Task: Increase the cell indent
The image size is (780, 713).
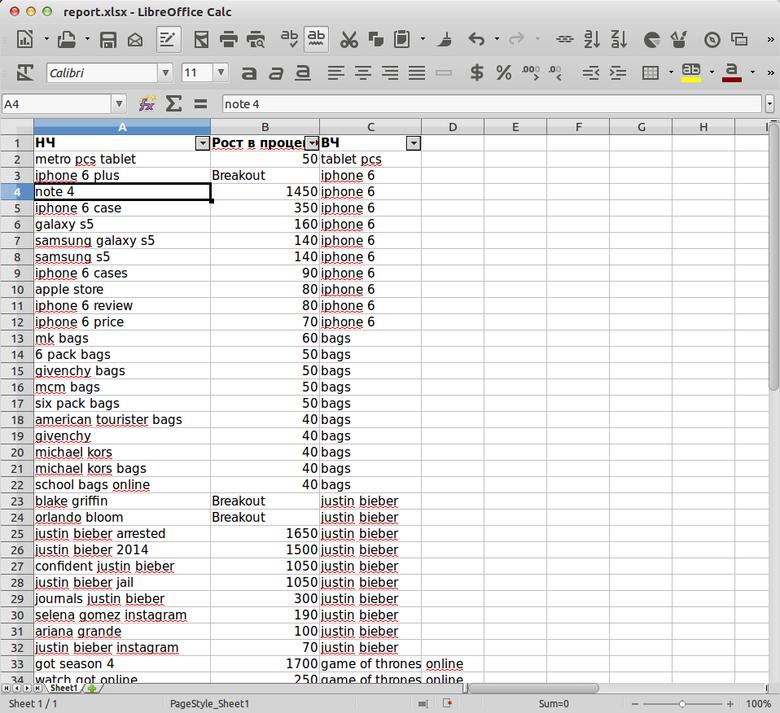Action: 618,73
